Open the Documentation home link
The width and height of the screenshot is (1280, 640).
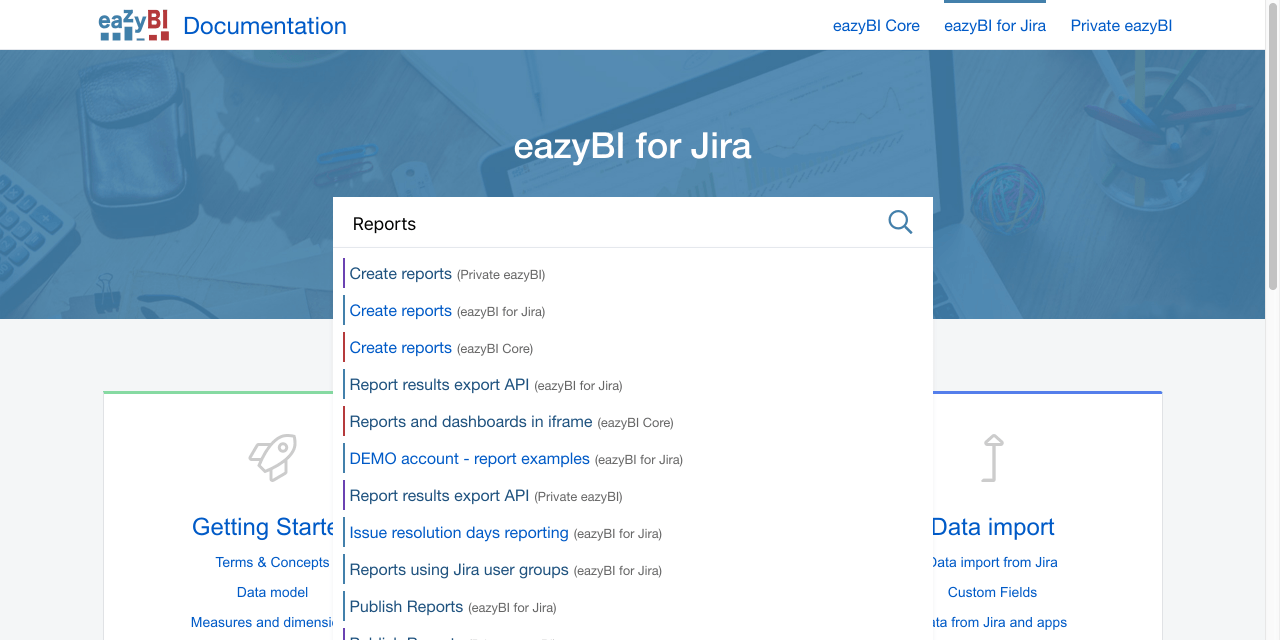pyautogui.click(x=265, y=26)
